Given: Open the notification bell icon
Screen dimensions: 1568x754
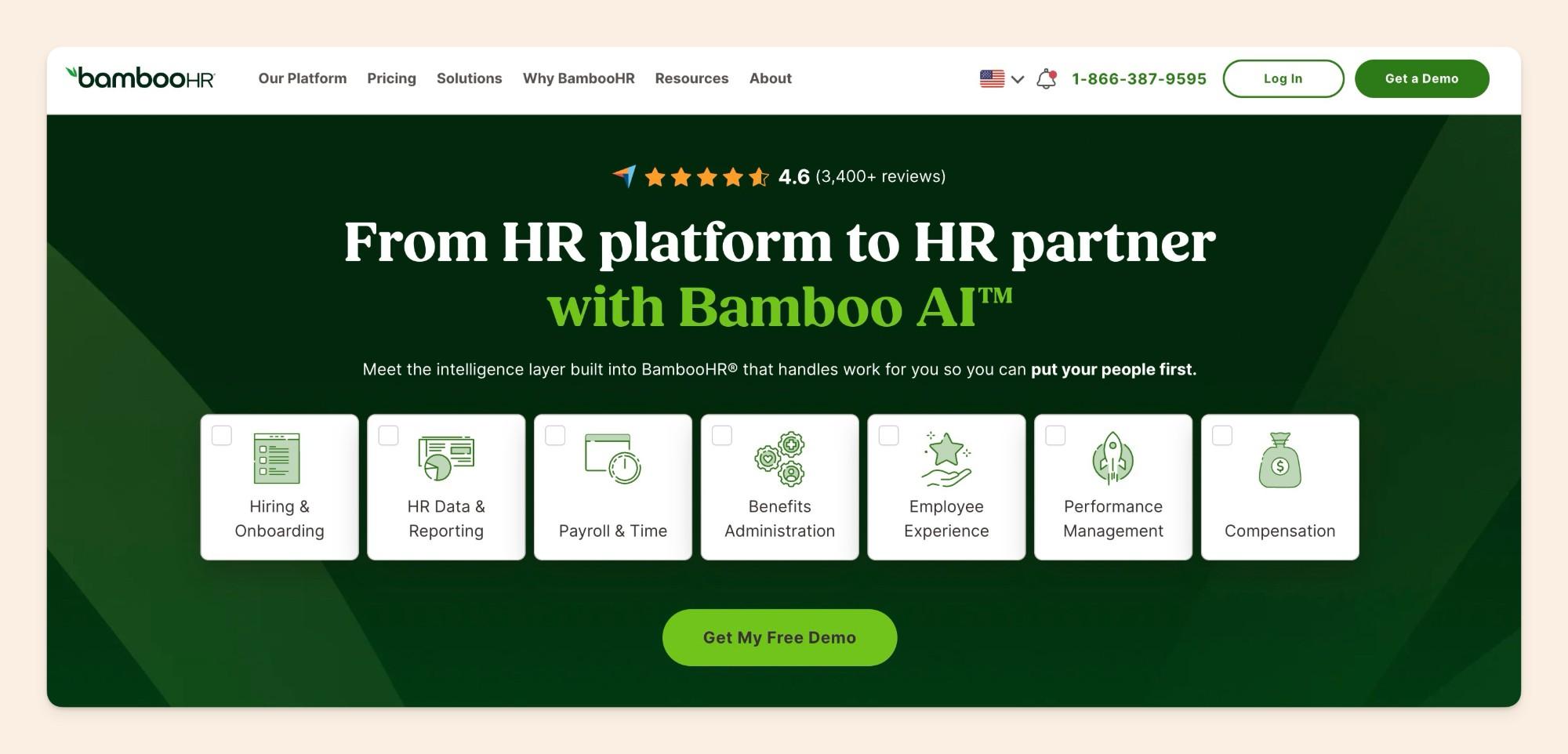Looking at the screenshot, I should click(1047, 78).
